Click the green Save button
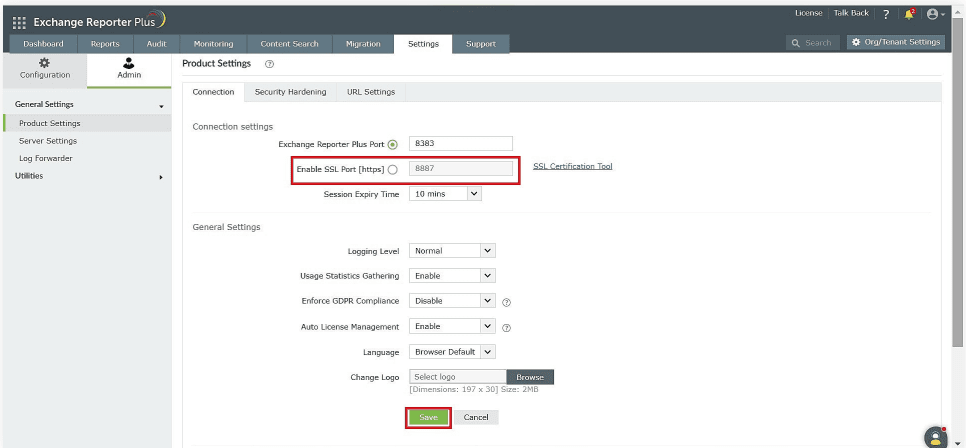 pos(428,417)
